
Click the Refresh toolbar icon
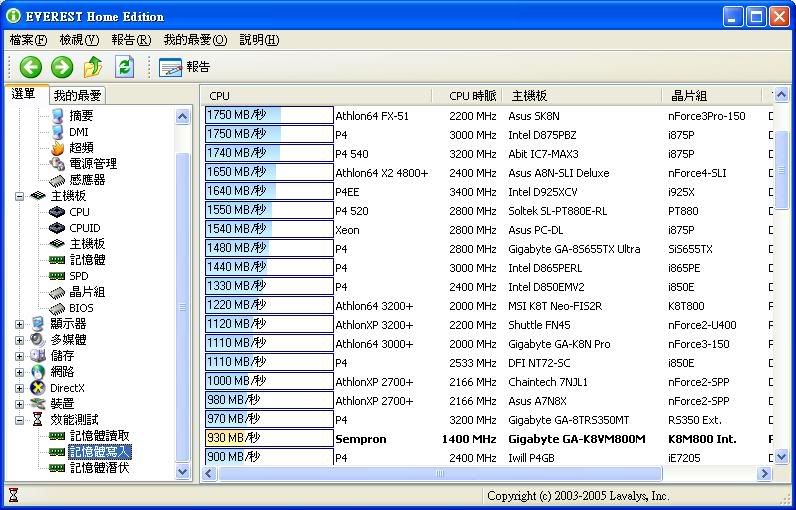coord(124,66)
